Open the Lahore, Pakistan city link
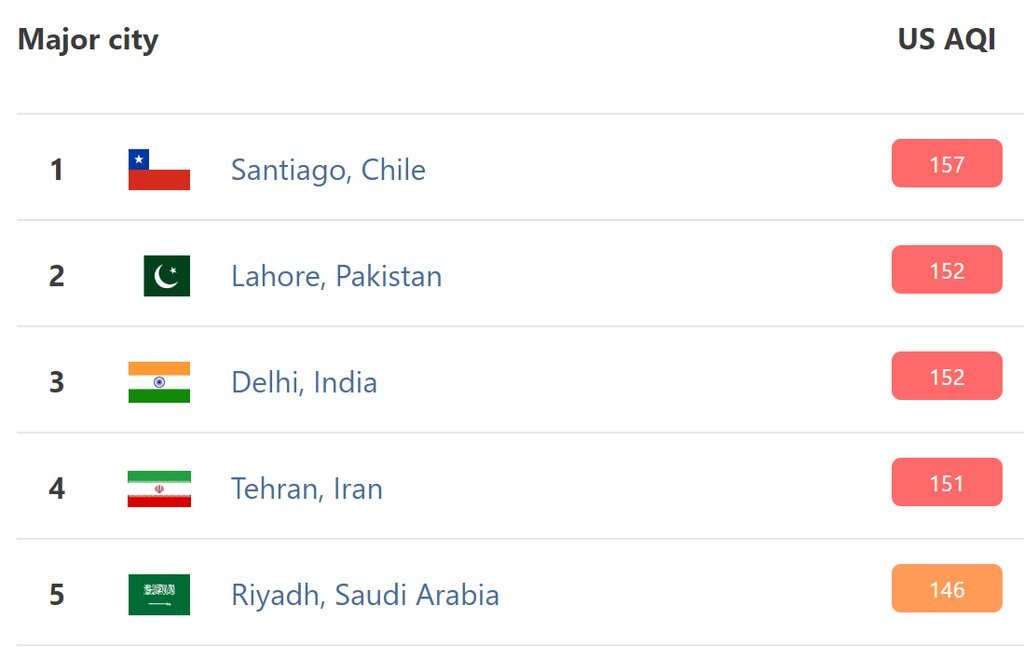The height and width of the screenshot is (647, 1024). 336,276
